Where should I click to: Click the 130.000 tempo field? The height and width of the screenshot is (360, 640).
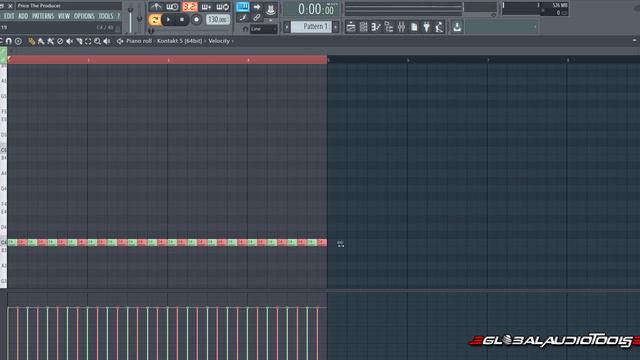point(218,20)
